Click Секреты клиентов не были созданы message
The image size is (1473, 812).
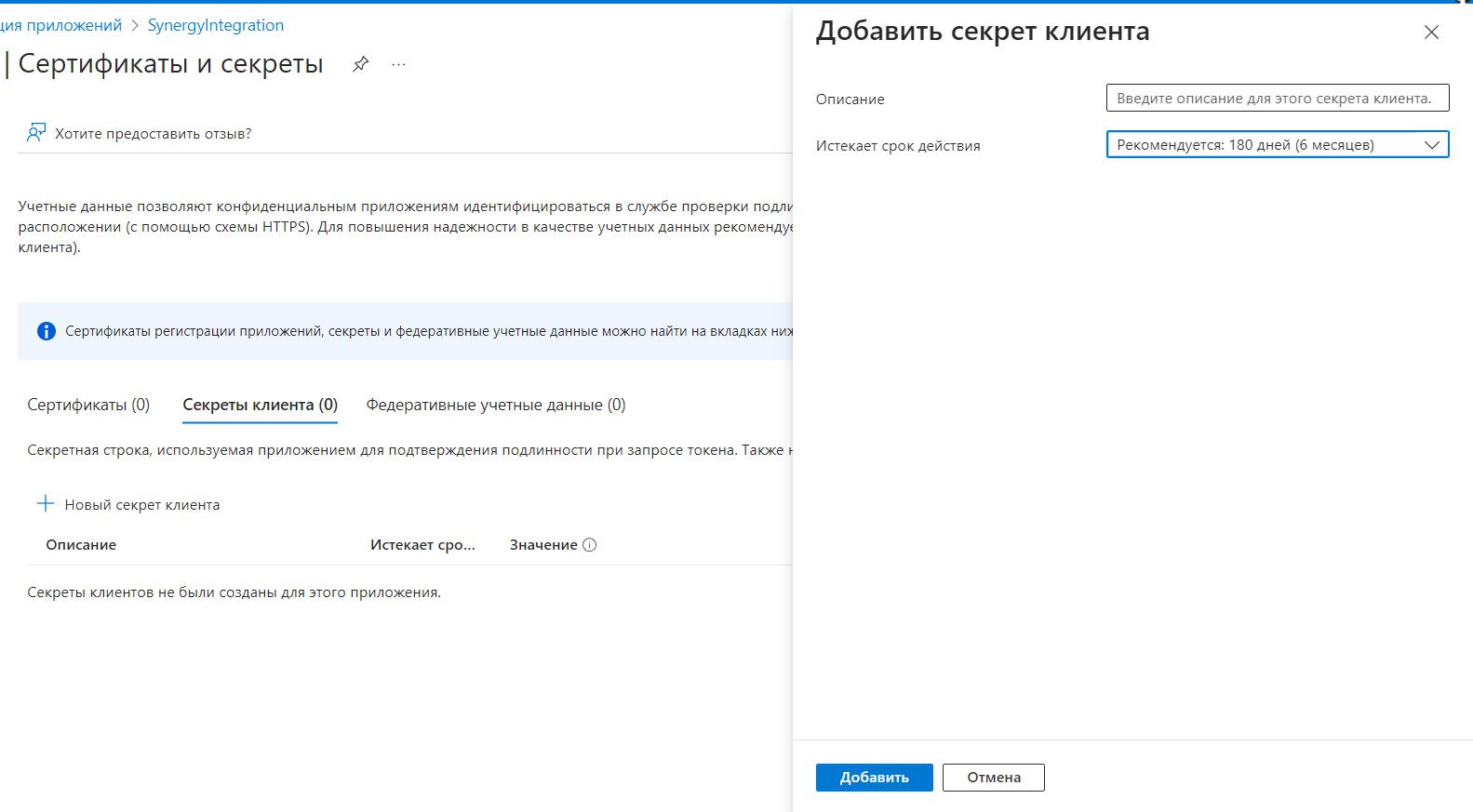click(234, 592)
